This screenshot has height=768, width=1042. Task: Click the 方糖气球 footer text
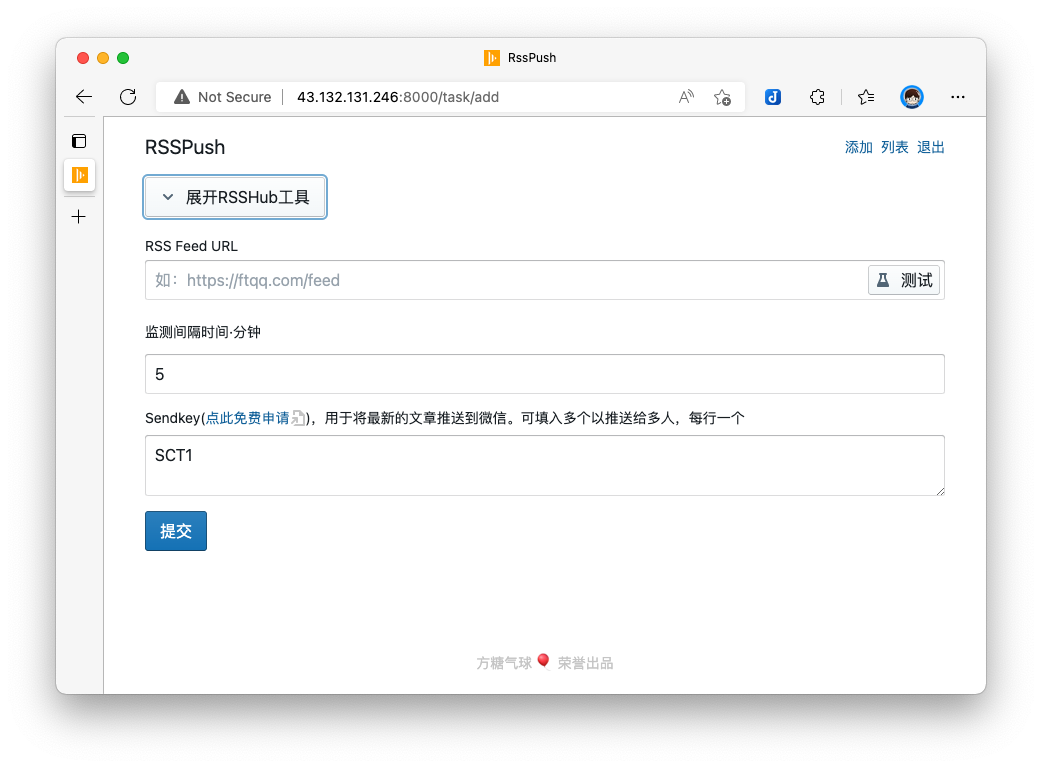click(x=504, y=663)
